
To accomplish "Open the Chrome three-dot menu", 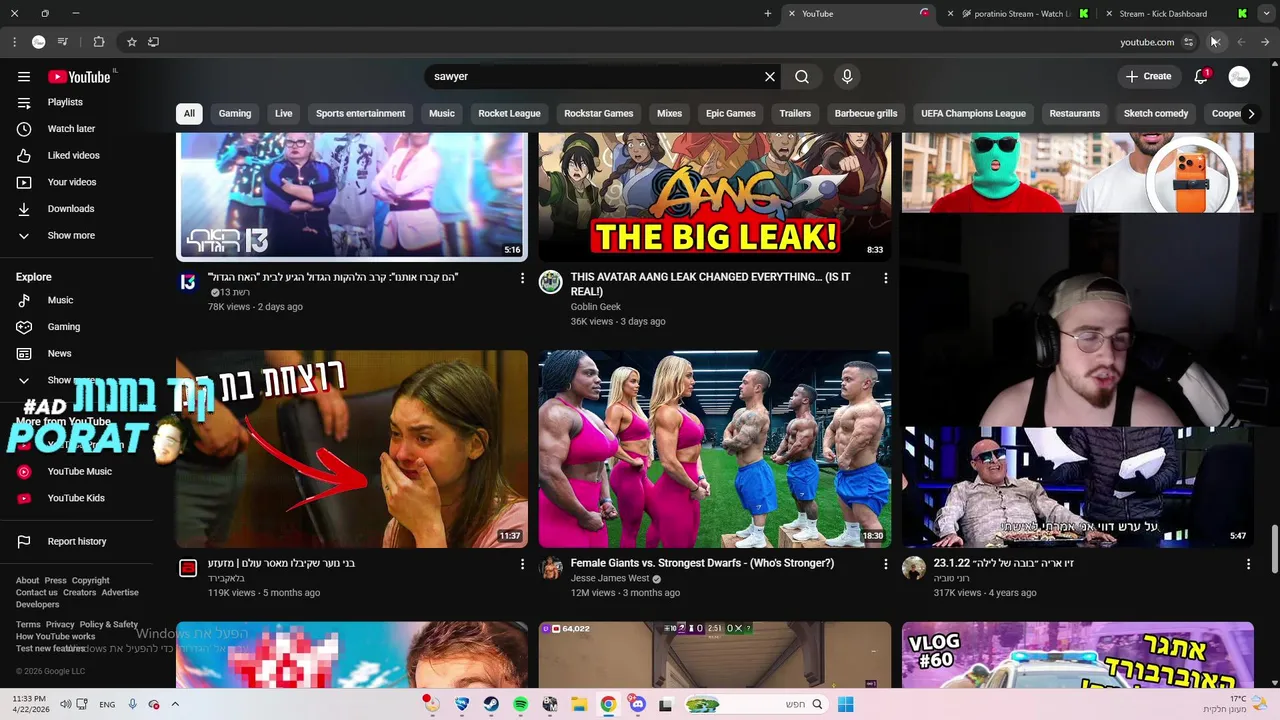I will (14, 42).
